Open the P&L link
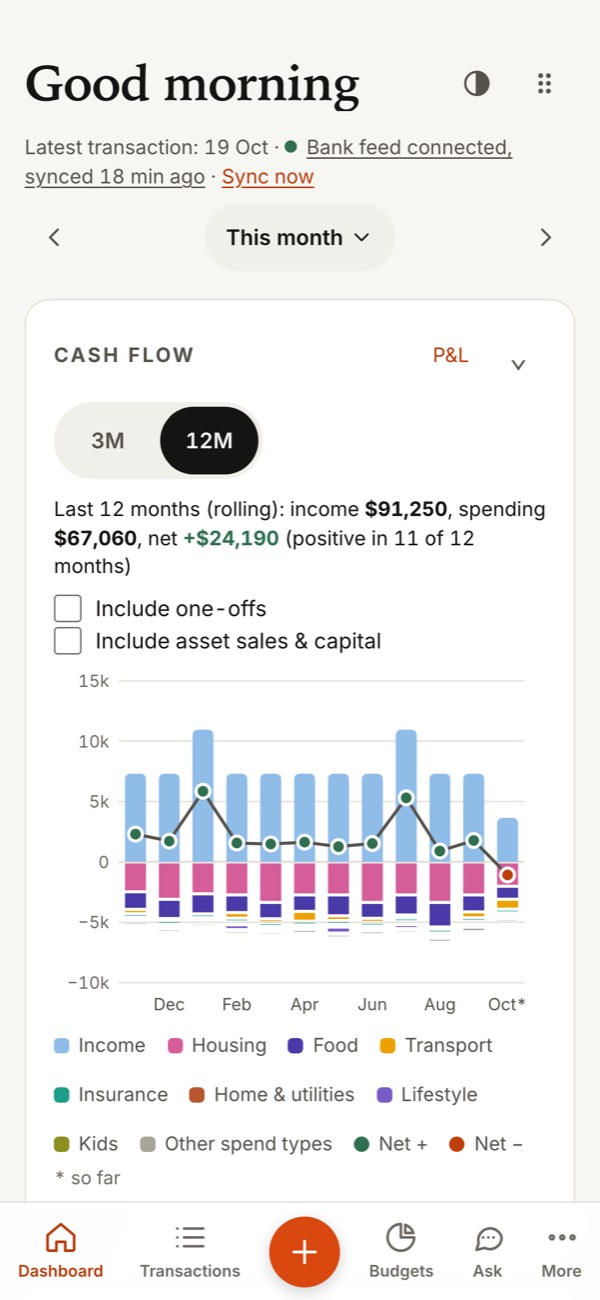This screenshot has height=1300, width=600. [x=450, y=355]
